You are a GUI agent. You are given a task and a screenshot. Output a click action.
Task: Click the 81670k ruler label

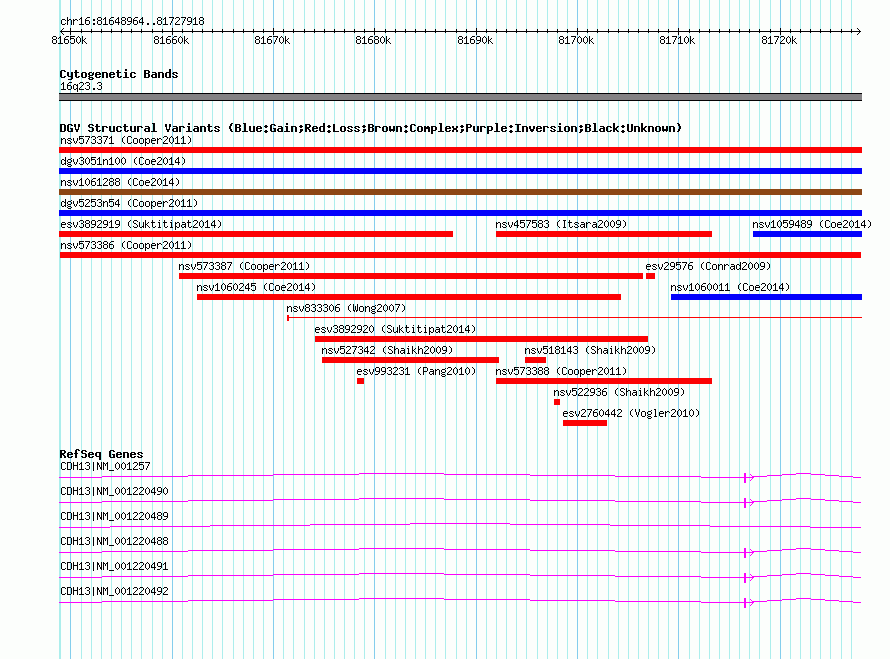click(272, 40)
